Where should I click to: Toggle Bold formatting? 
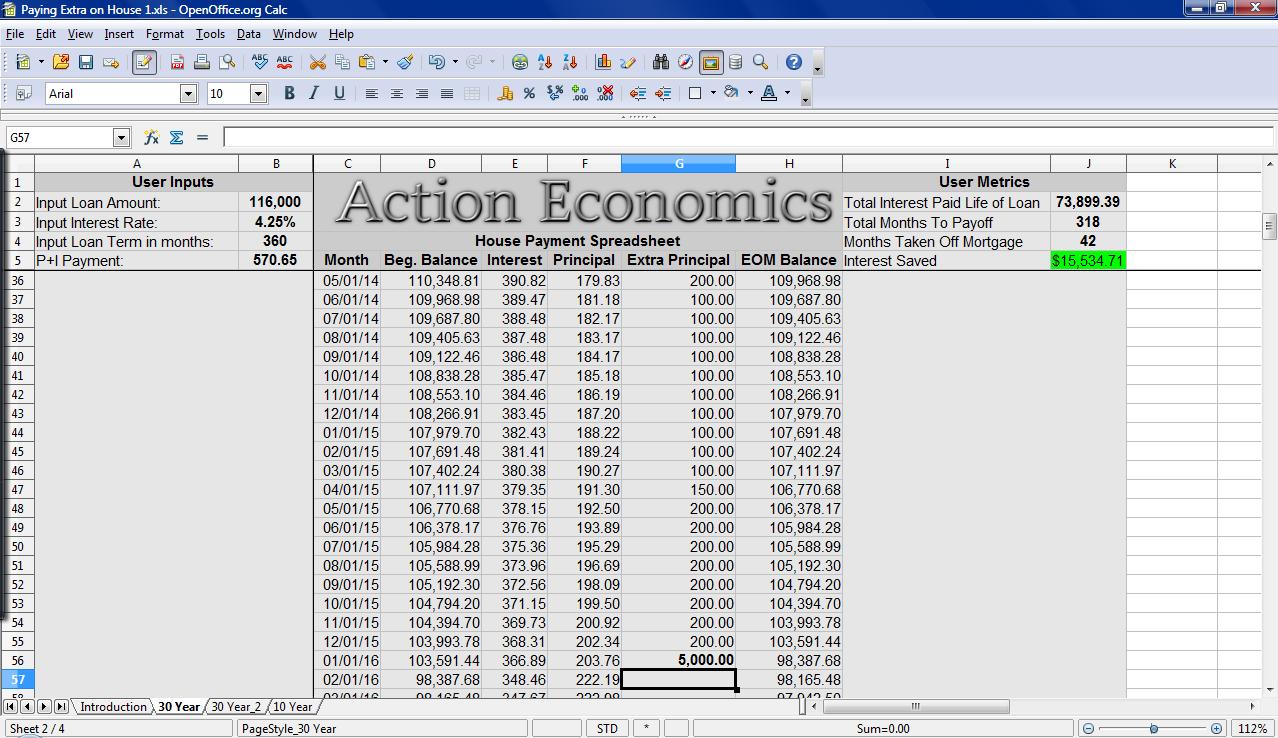point(289,93)
